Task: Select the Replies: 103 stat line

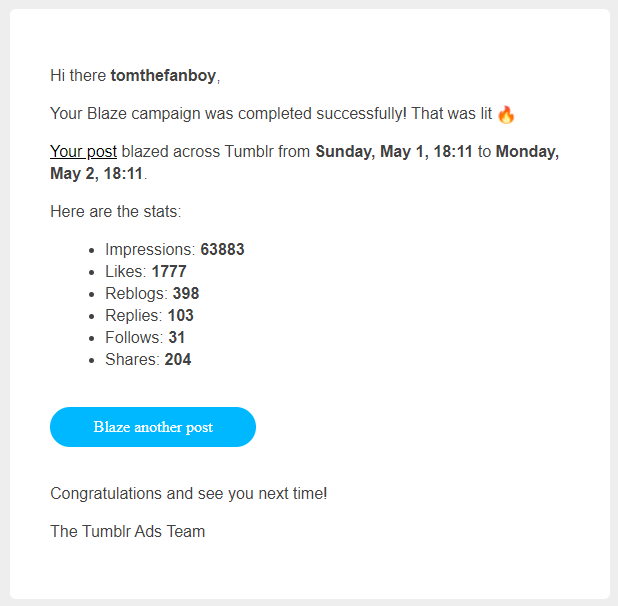Action: pos(149,316)
